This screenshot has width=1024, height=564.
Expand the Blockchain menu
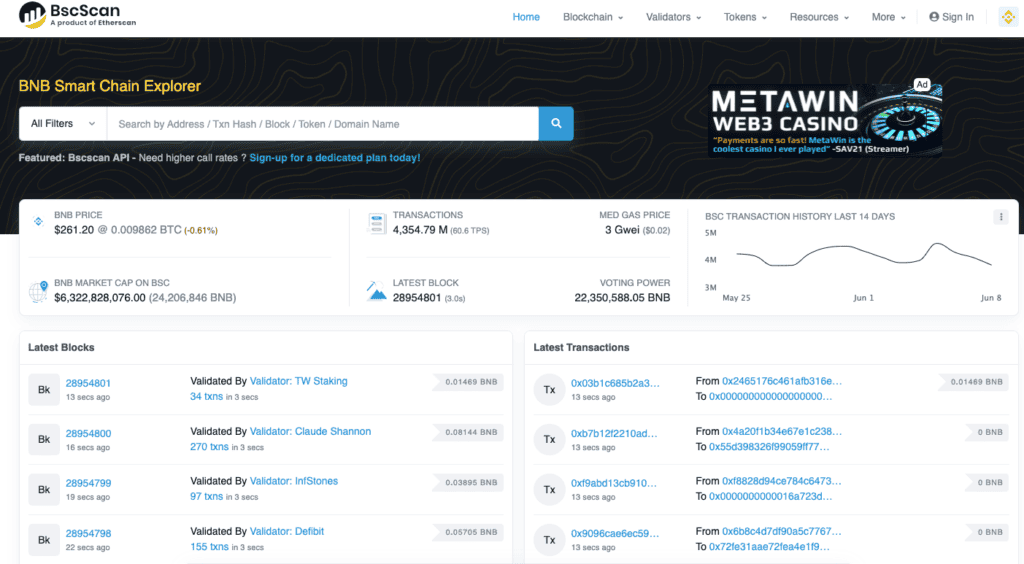[592, 17]
